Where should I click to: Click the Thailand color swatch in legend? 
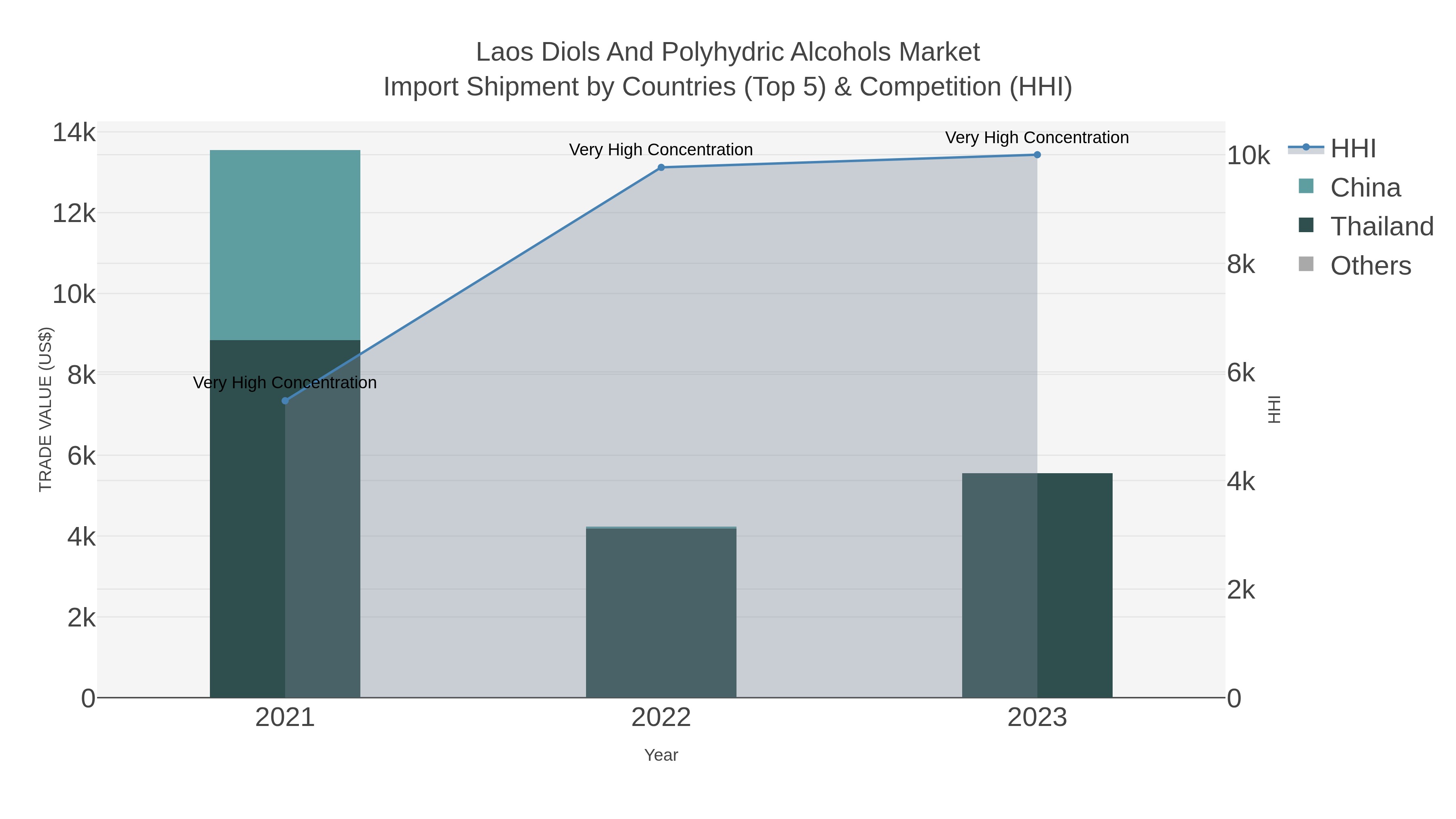point(1306,225)
